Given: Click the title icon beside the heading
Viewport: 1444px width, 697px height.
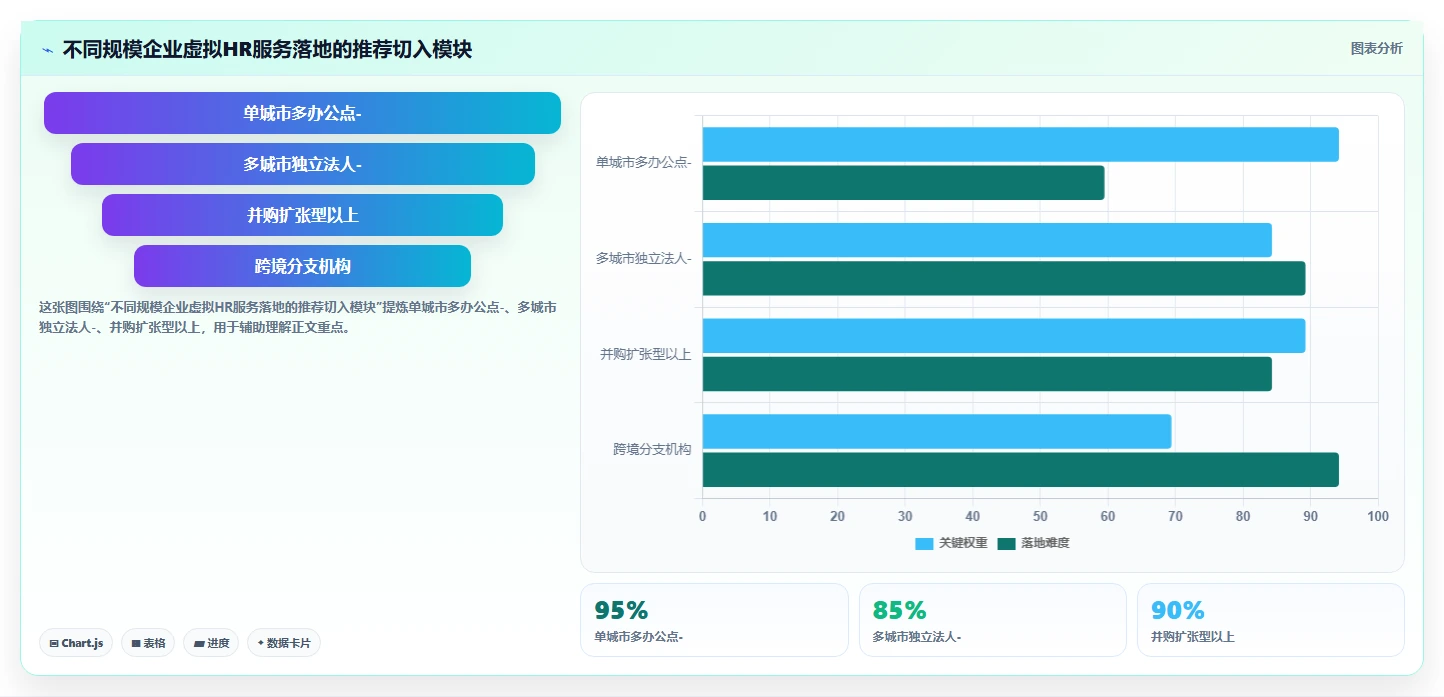Looking at the screenshot, I should click(47, 50).
